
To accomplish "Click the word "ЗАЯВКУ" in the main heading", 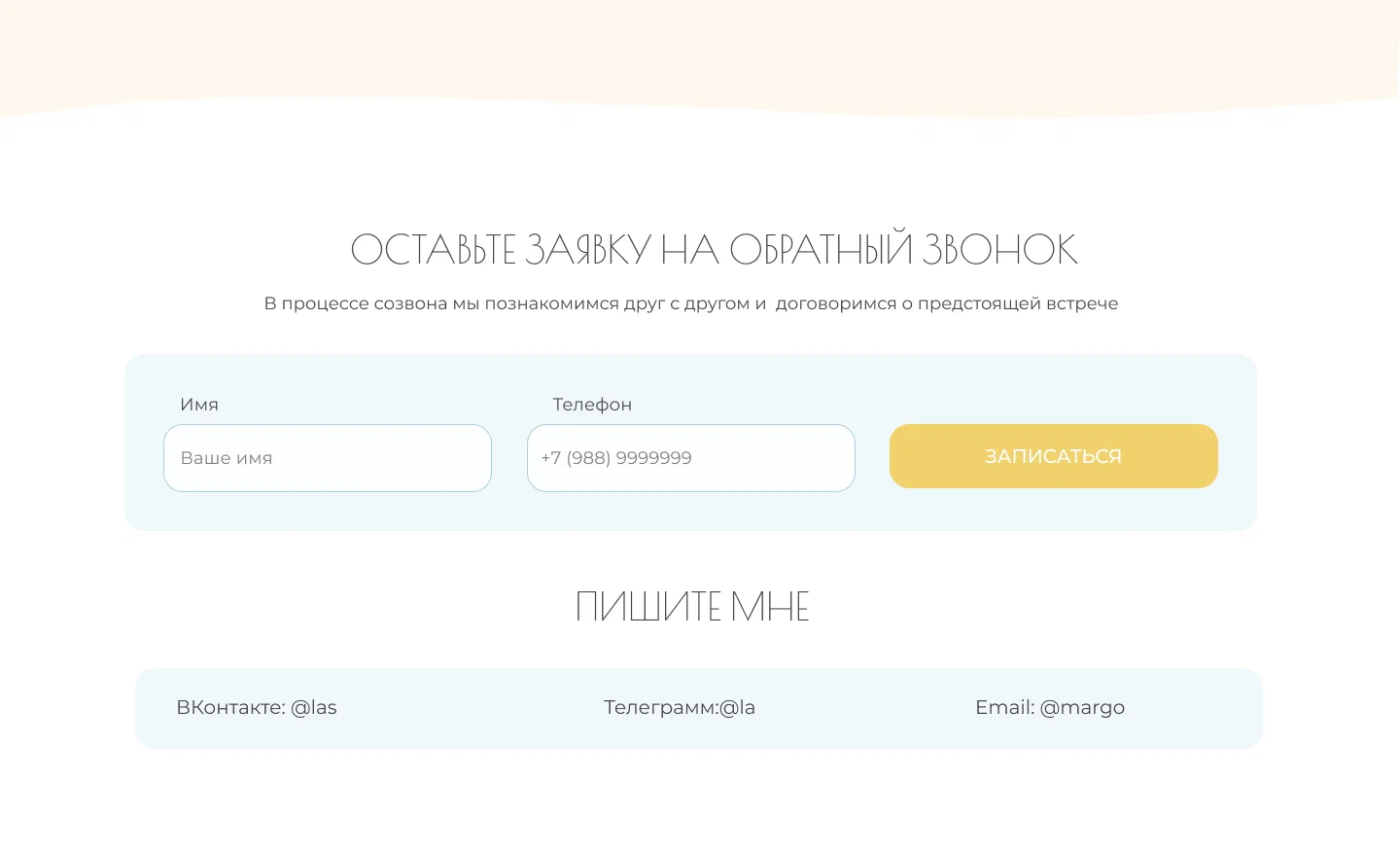I will 588,250.
